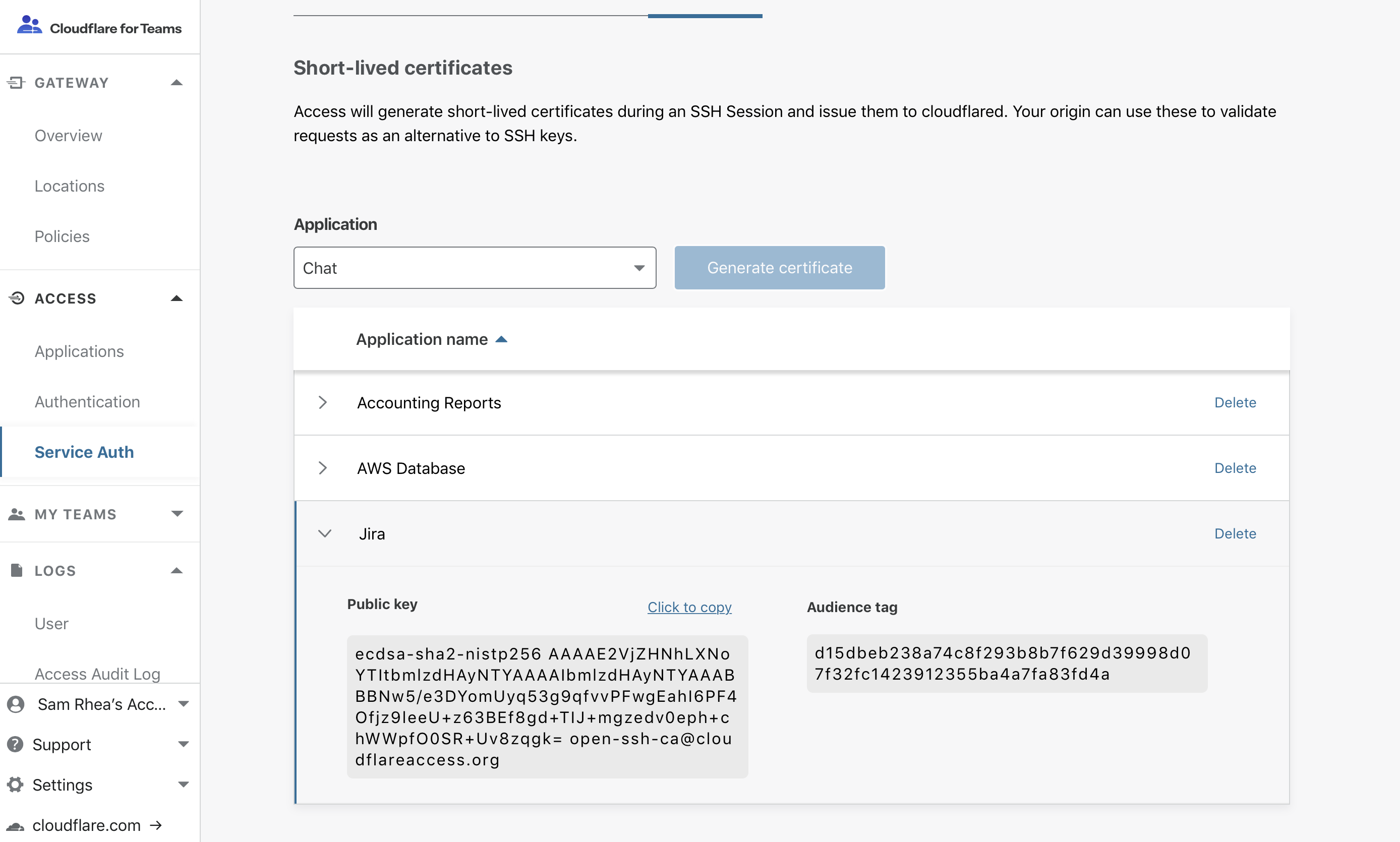Click the My Teams people icon
The image size is (1400, 842).
(16, 514)
